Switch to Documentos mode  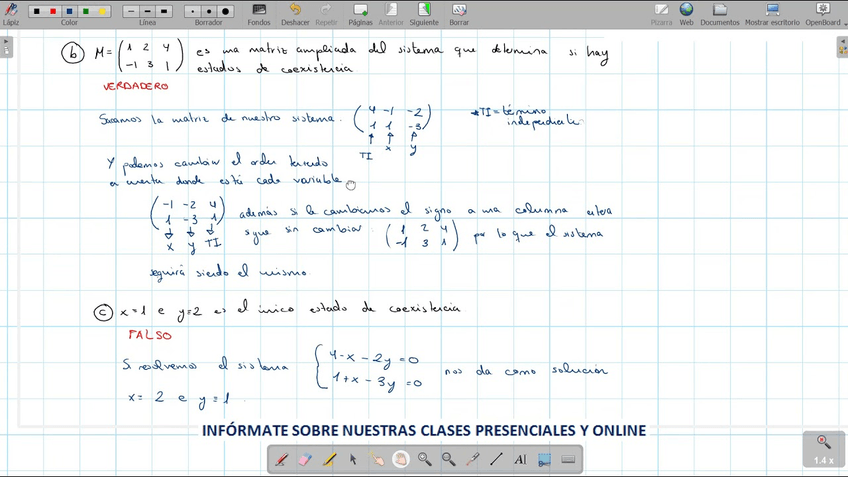(x=720, y=13)
